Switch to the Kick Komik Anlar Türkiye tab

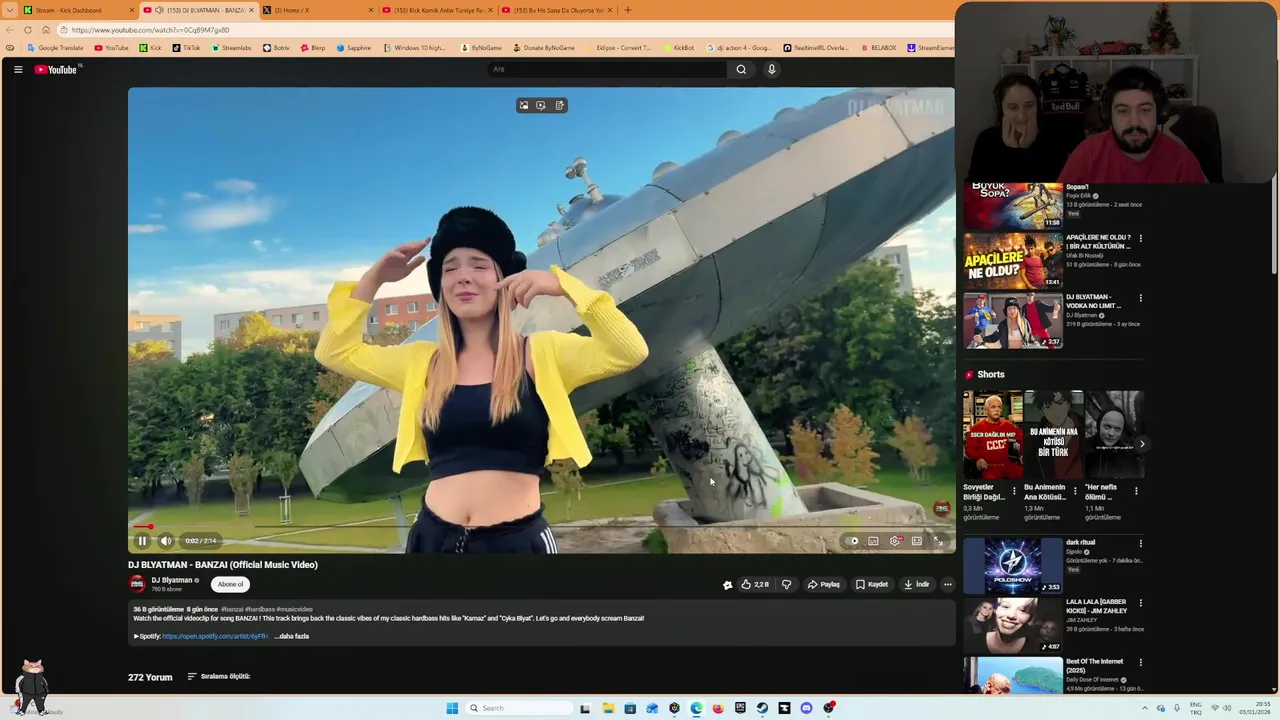(438, 10)
